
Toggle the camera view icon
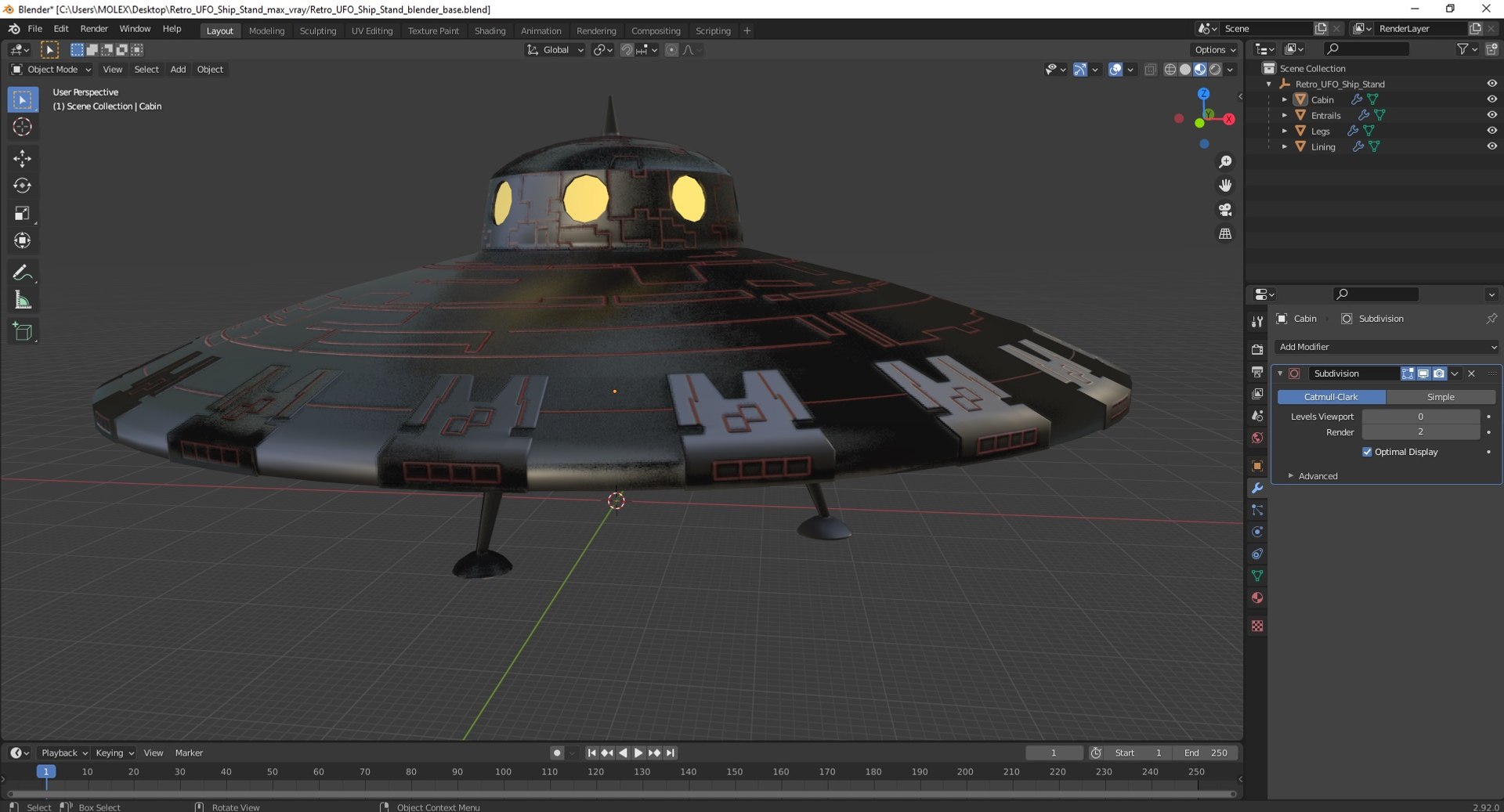(1225, 210)
